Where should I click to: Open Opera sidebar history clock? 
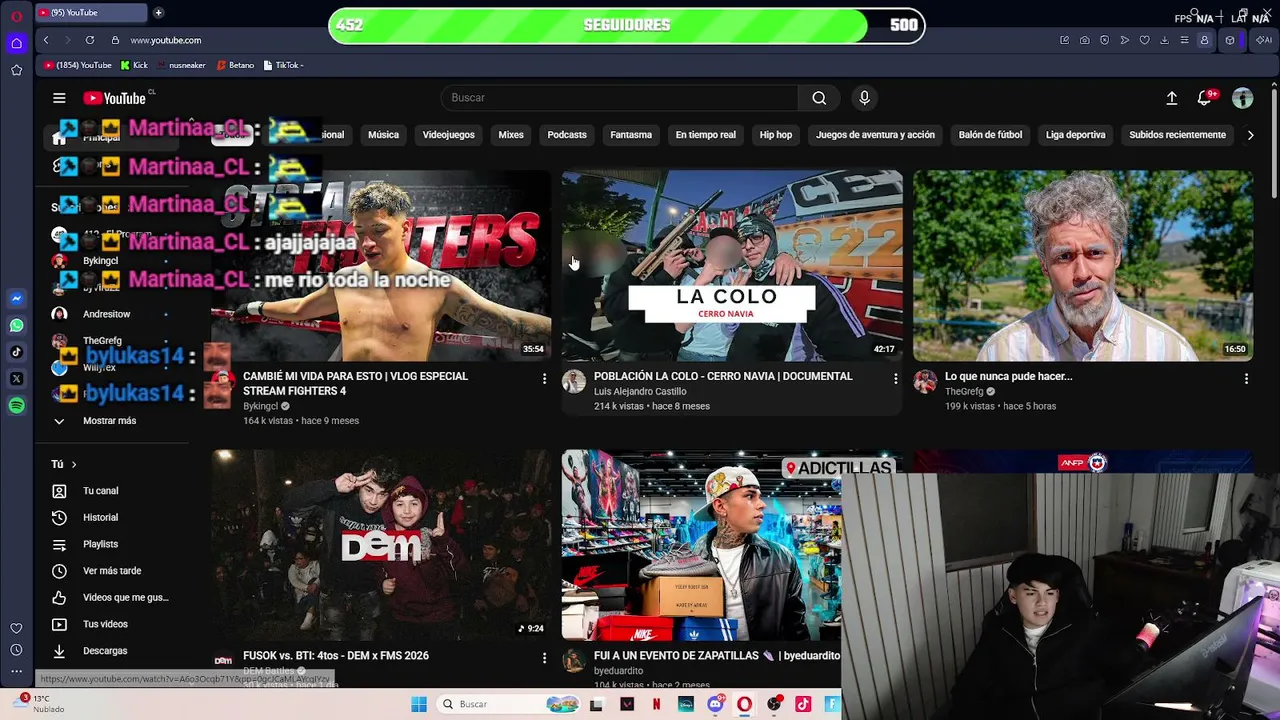coord(16,650)
